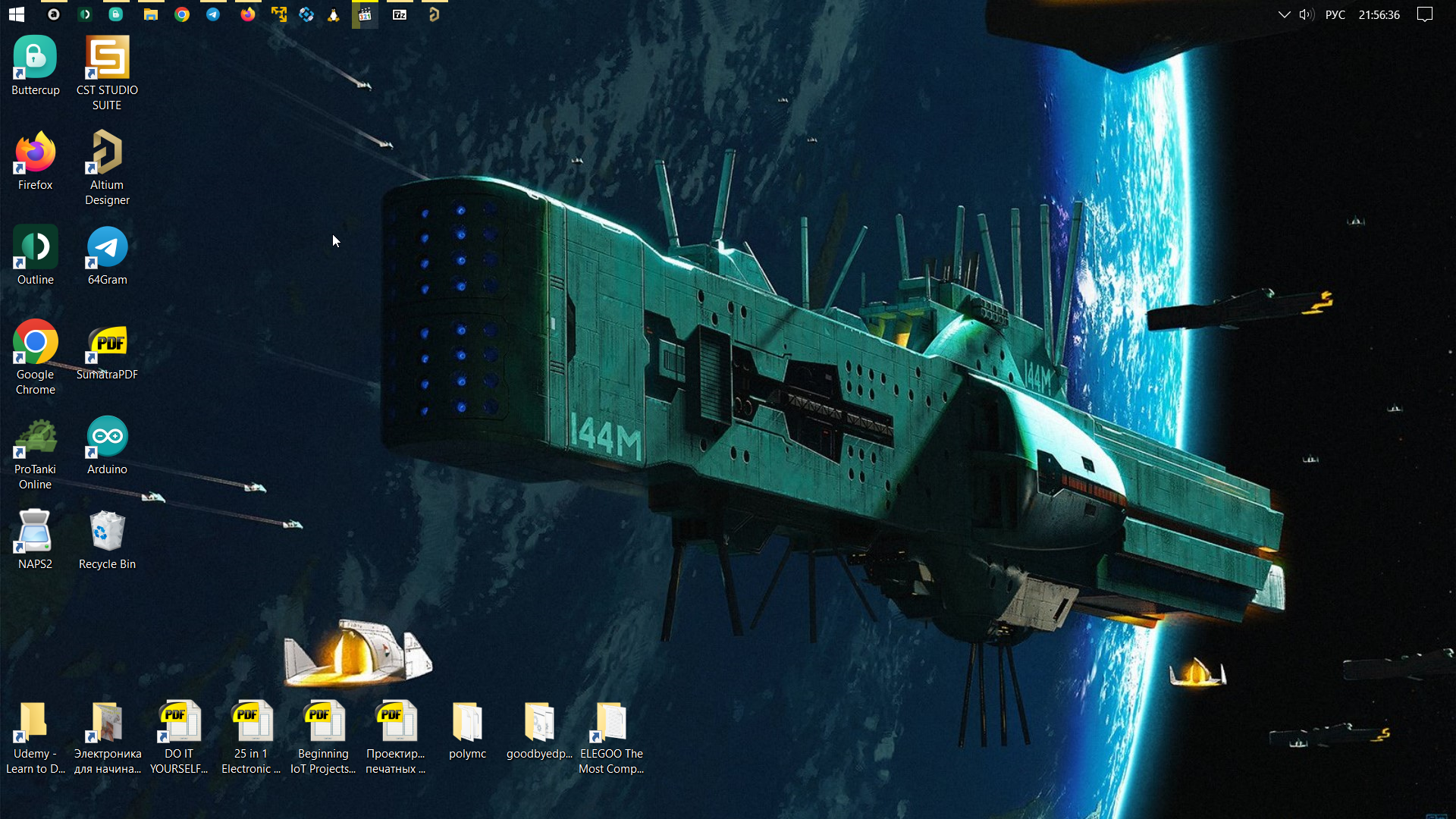
Task: Select the Recycle Bin icon
Action: tap(107, 540)
